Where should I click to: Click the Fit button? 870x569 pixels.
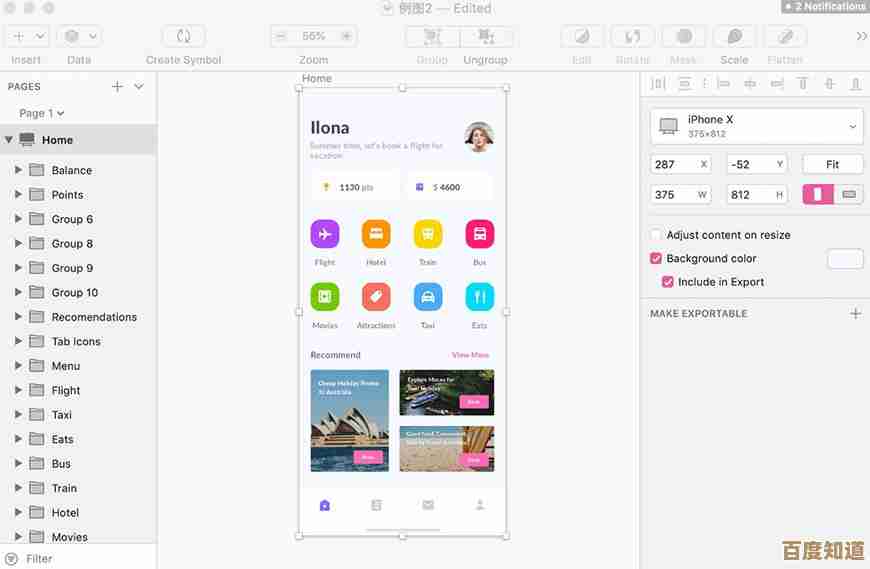(x=832, y=164)
